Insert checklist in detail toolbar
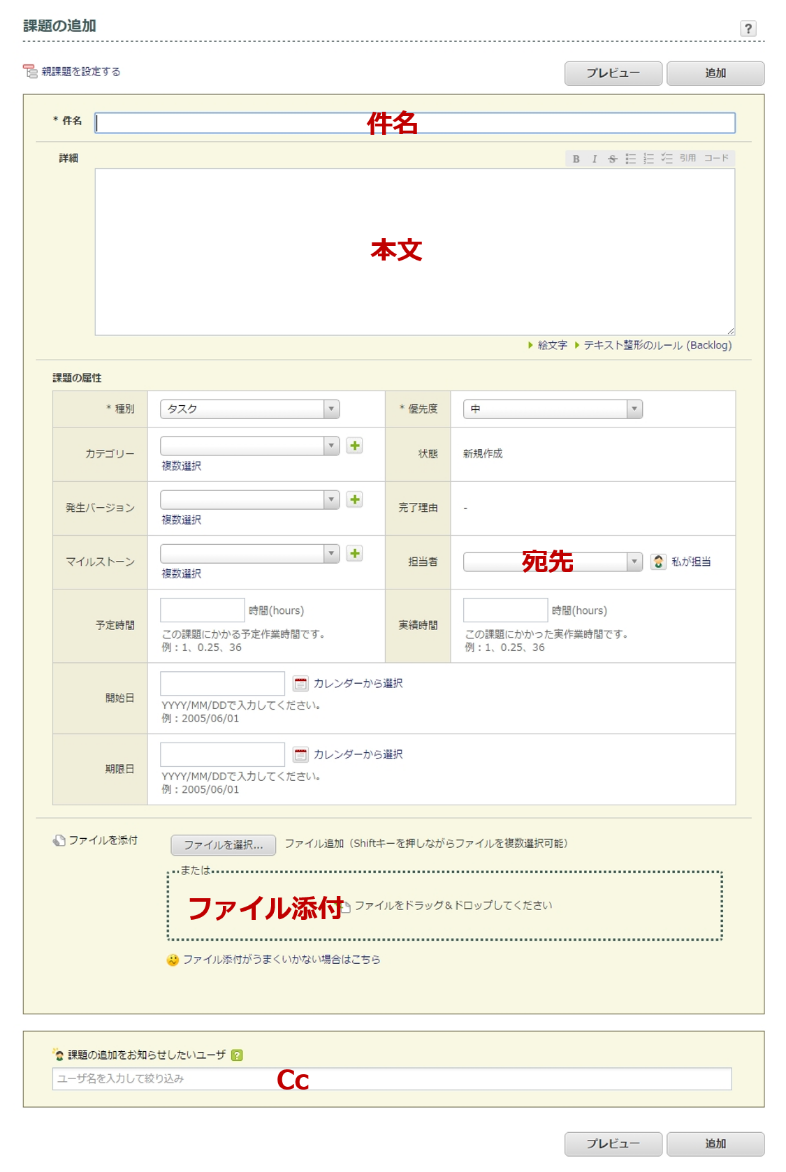The height and width of the screenshot is (1172, 786). [666, 158]
